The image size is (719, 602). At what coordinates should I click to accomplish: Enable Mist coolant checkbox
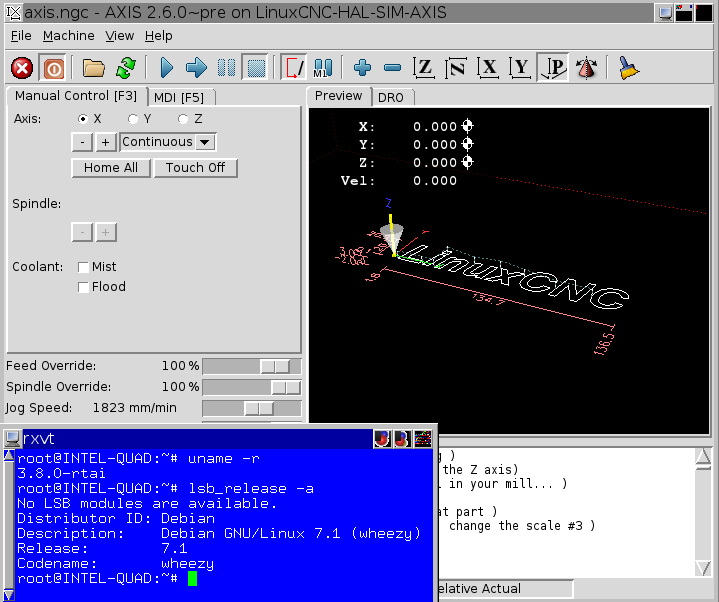coord(83,267)
